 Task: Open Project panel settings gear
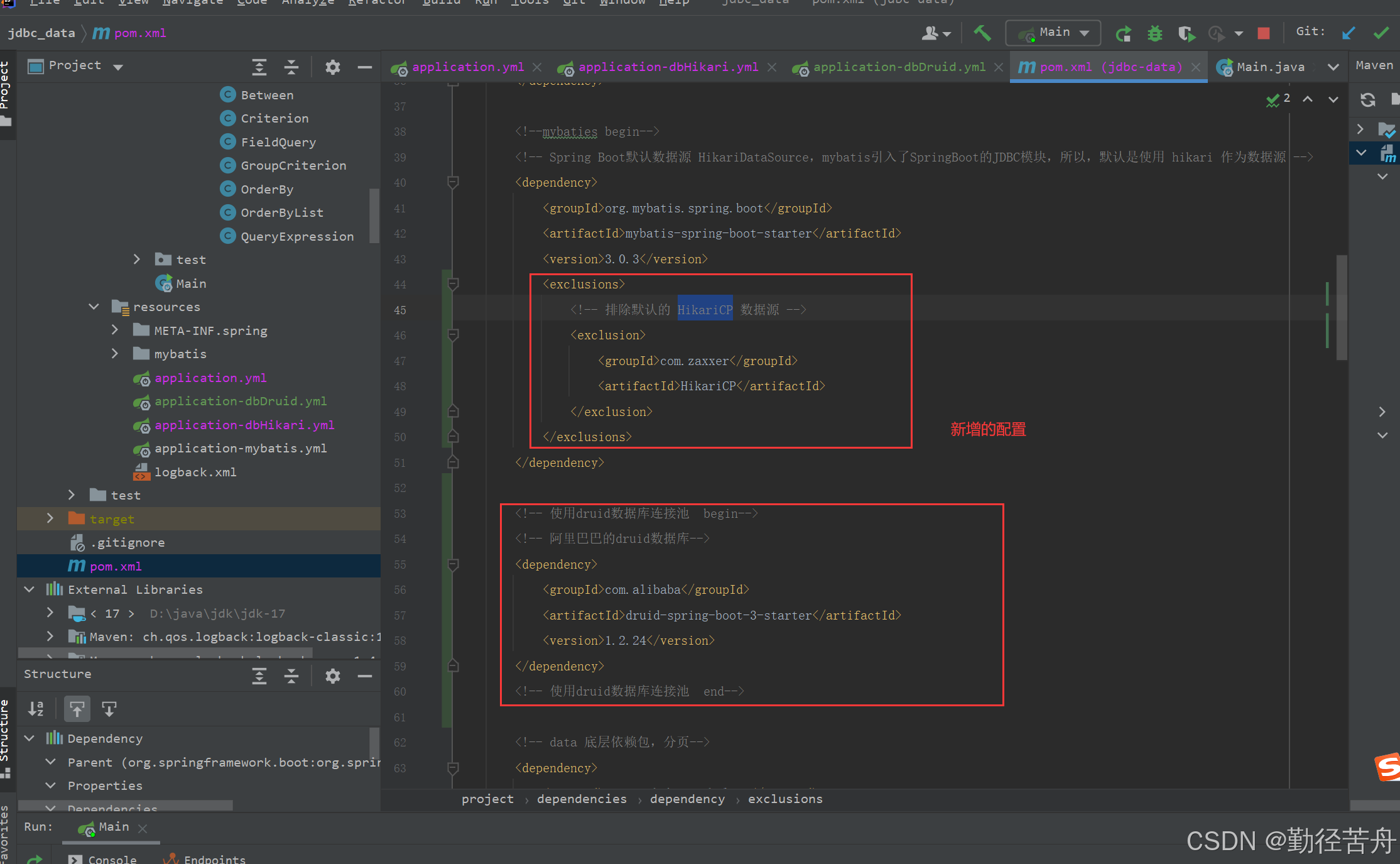point(332,67)
